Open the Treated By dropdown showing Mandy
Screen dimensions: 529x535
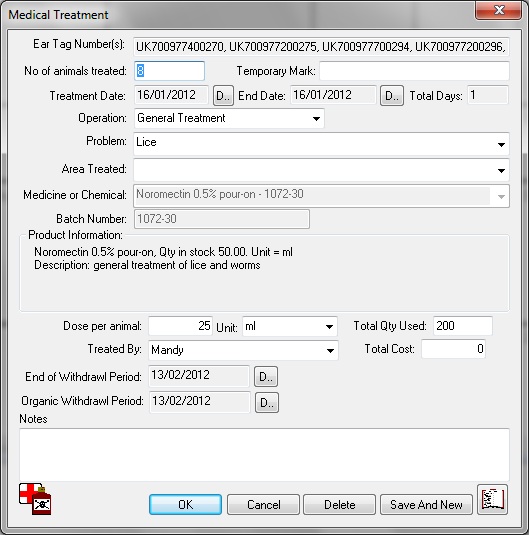click(330, 350)
